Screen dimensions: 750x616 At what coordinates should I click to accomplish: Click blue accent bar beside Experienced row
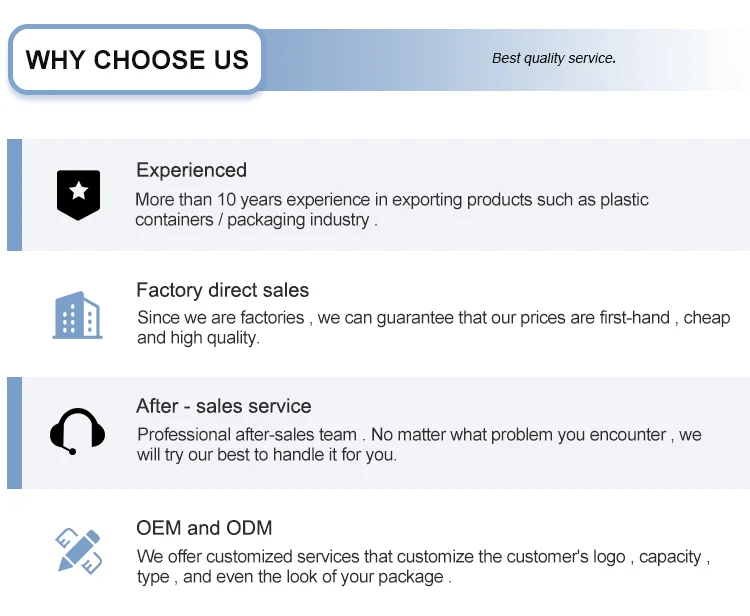pyautogui.click(x=14, y=194)
